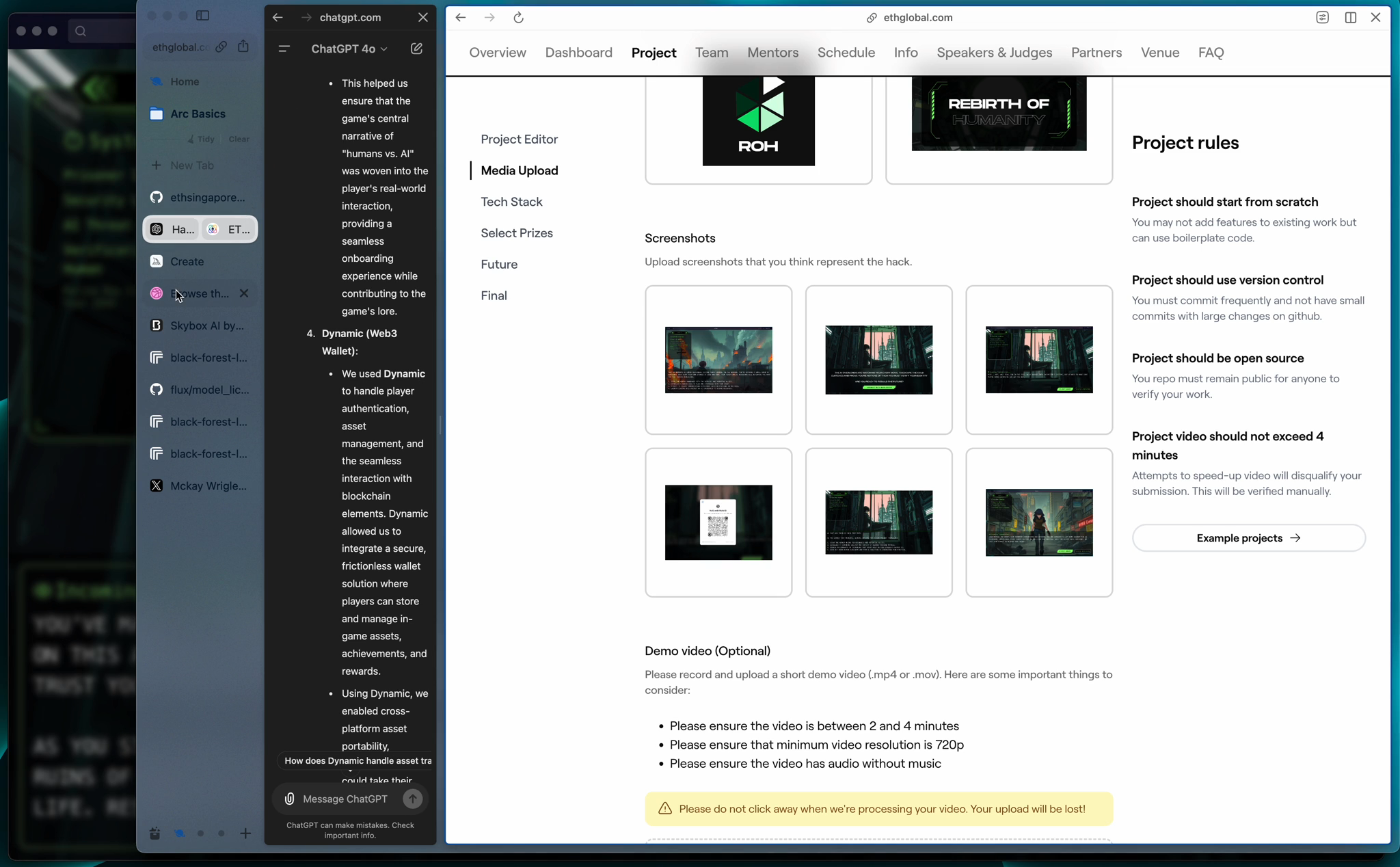Select Media Upload in the side menu
The height and width of the screenshot is (867, 1400).
click(x=519, y=171)
